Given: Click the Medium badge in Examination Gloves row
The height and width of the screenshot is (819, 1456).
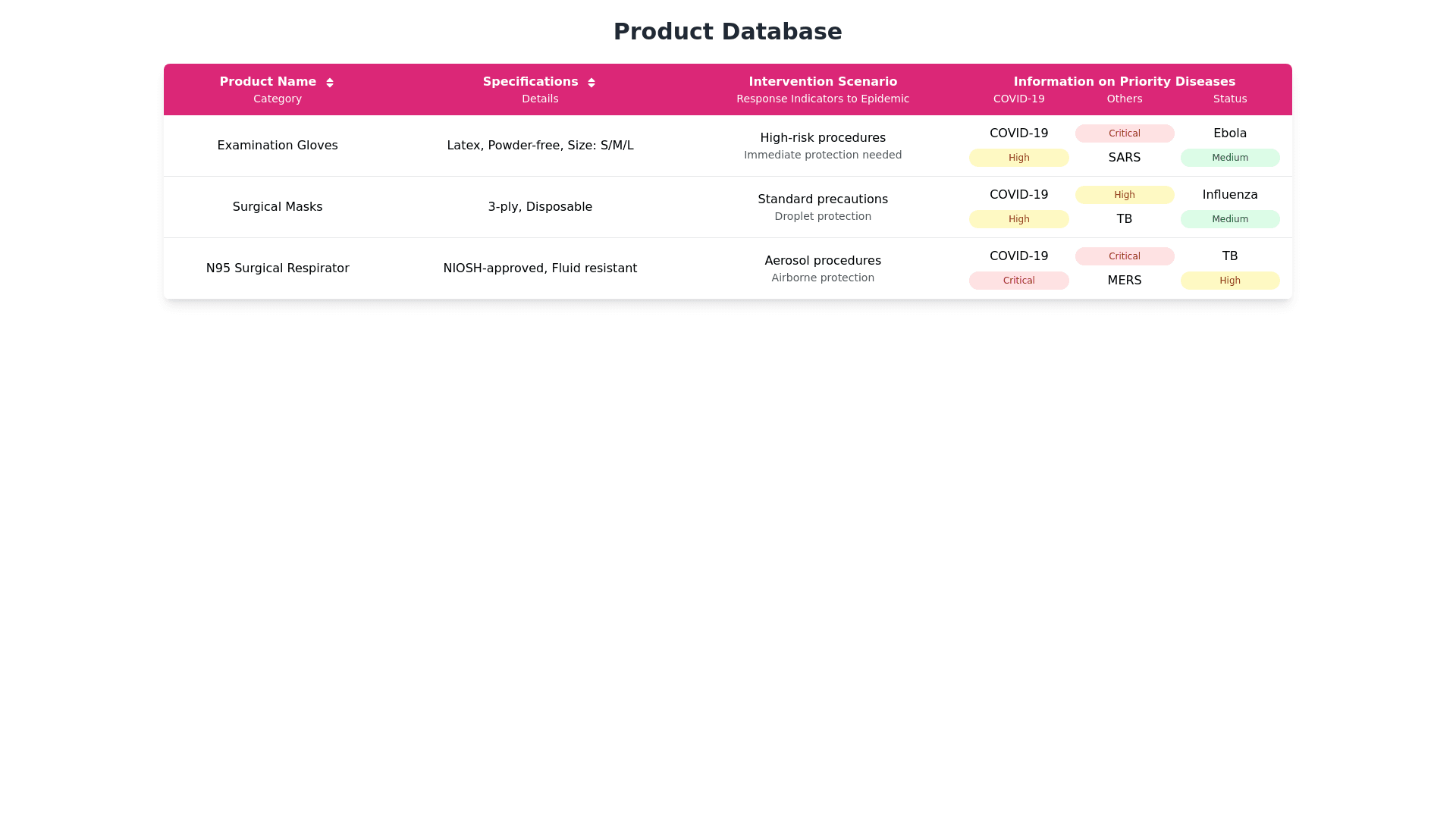Looking at the screenshot, I should (1229, 158).
